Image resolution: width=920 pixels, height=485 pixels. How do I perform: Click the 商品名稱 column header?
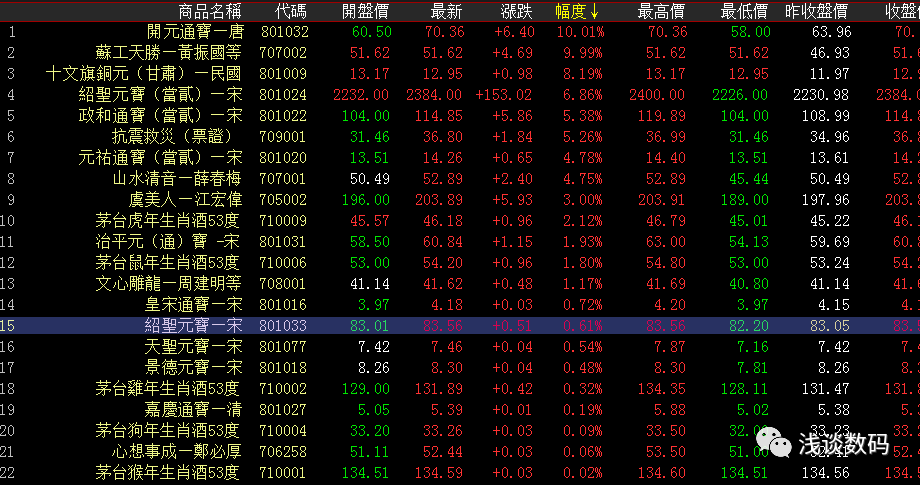[x=209, y=11]
